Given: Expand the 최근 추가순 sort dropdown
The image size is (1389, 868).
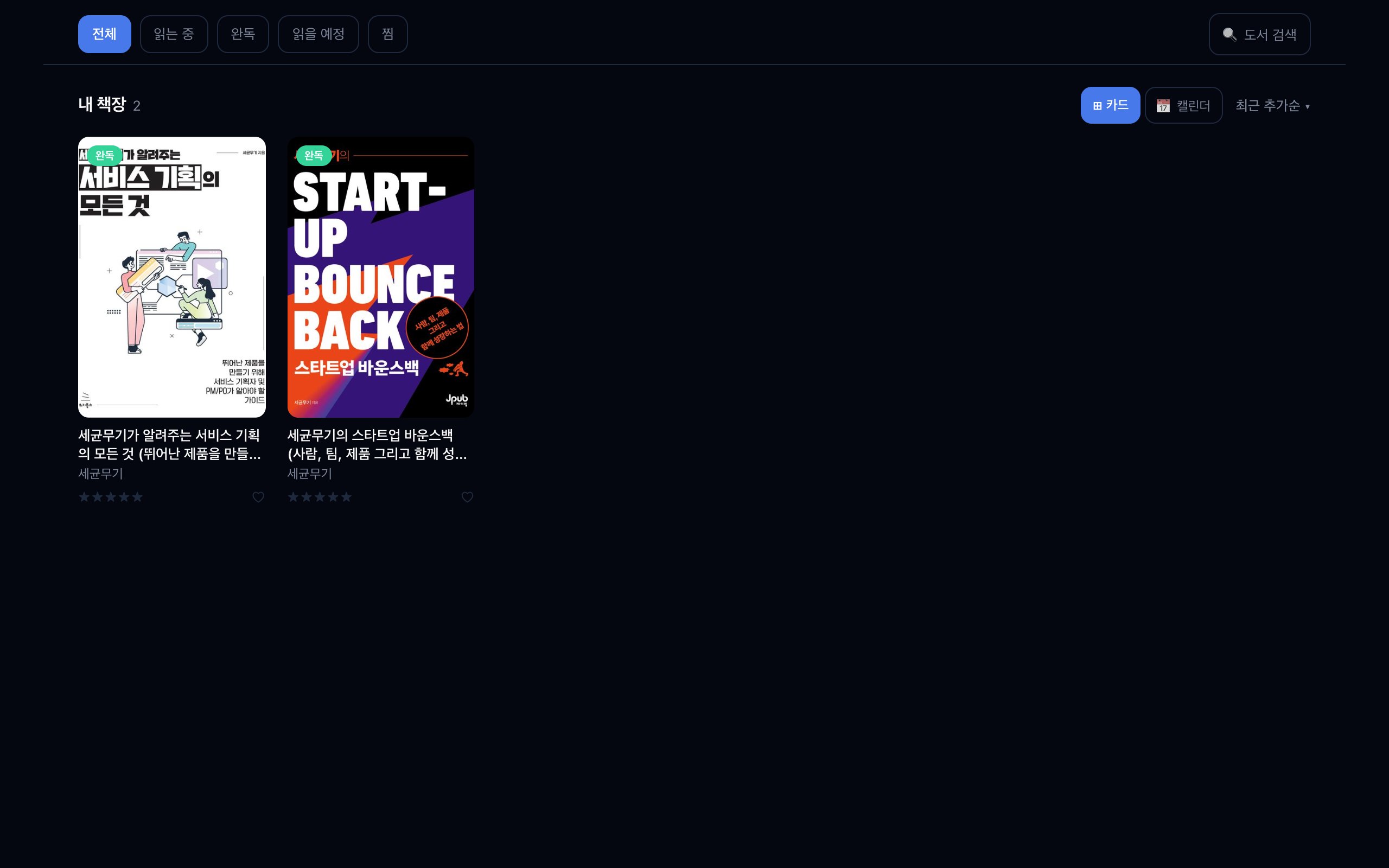Looking at the screenshot, I should [x=1272, y=106].
